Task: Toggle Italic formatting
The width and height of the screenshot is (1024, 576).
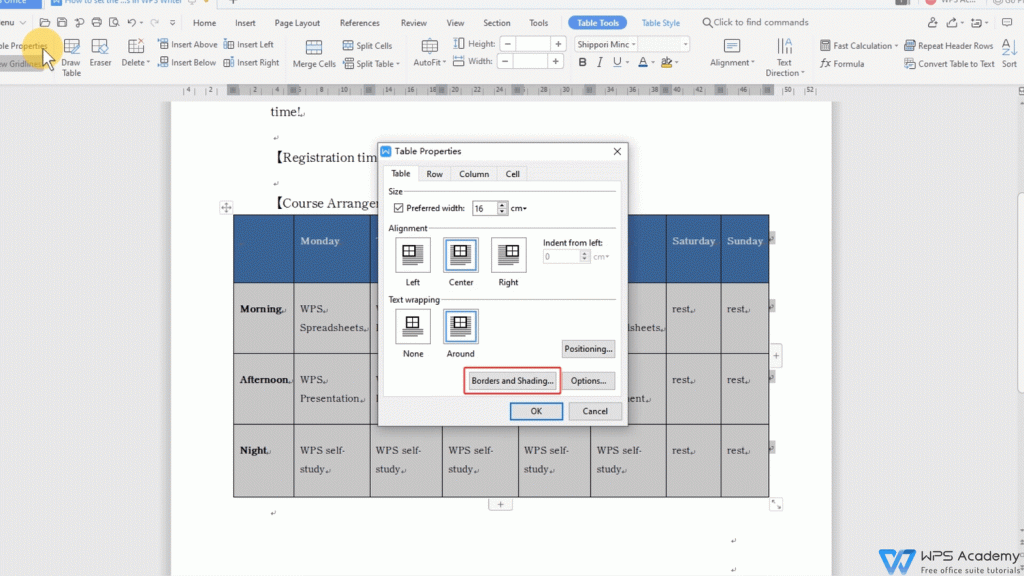Action: click(600, 63)
